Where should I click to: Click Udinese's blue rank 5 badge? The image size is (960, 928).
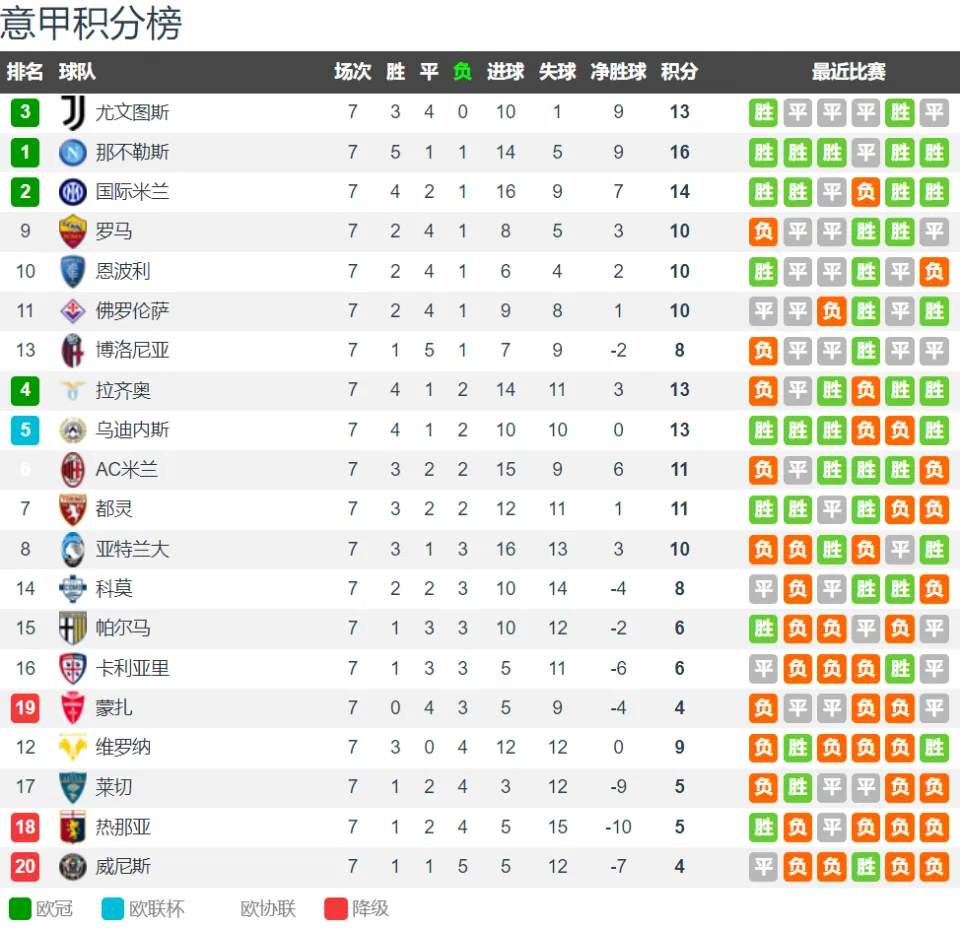pos(25,430)
